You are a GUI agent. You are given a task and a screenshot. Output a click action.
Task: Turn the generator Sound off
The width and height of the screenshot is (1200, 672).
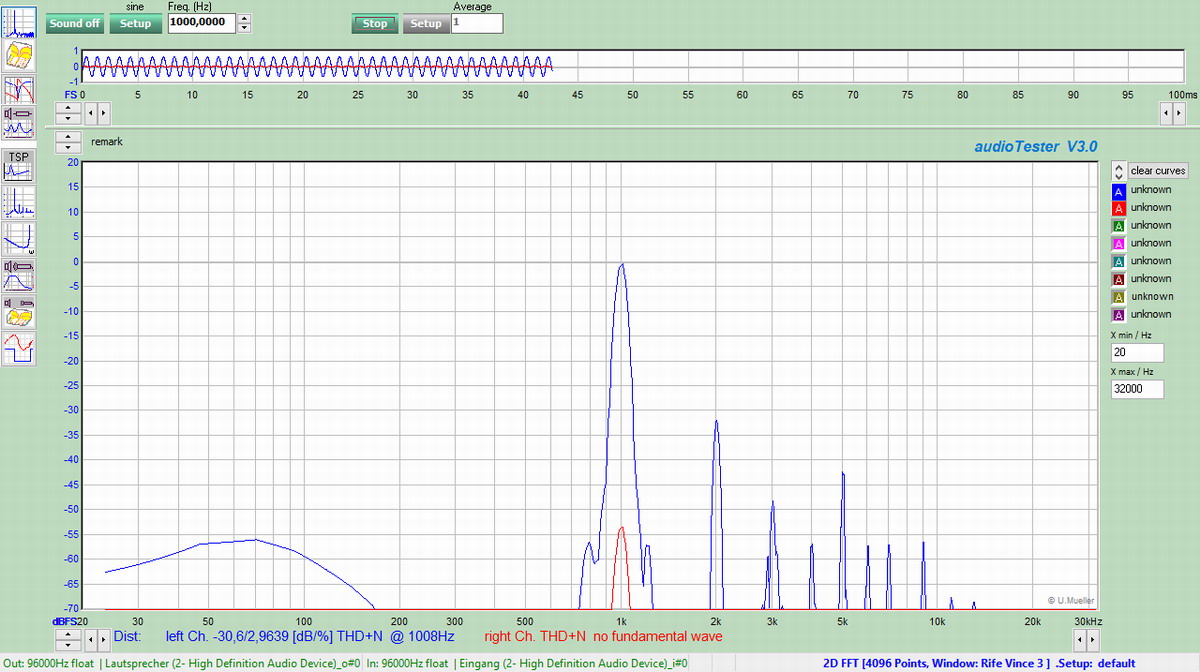pos(74,24)
